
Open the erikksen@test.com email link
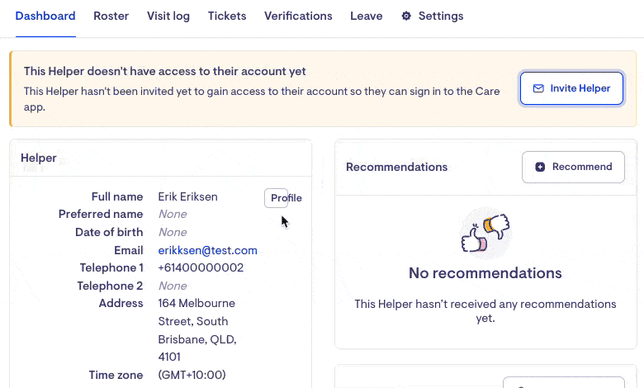[208, 250]
